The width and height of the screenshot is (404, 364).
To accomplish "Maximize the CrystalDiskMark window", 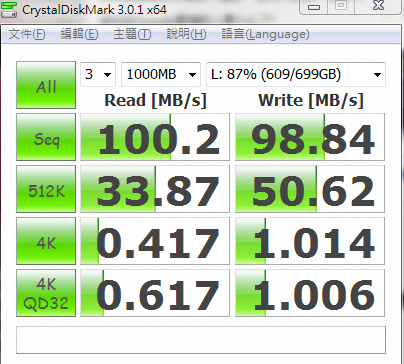I will pyautogui.click(x=341, y=7).
